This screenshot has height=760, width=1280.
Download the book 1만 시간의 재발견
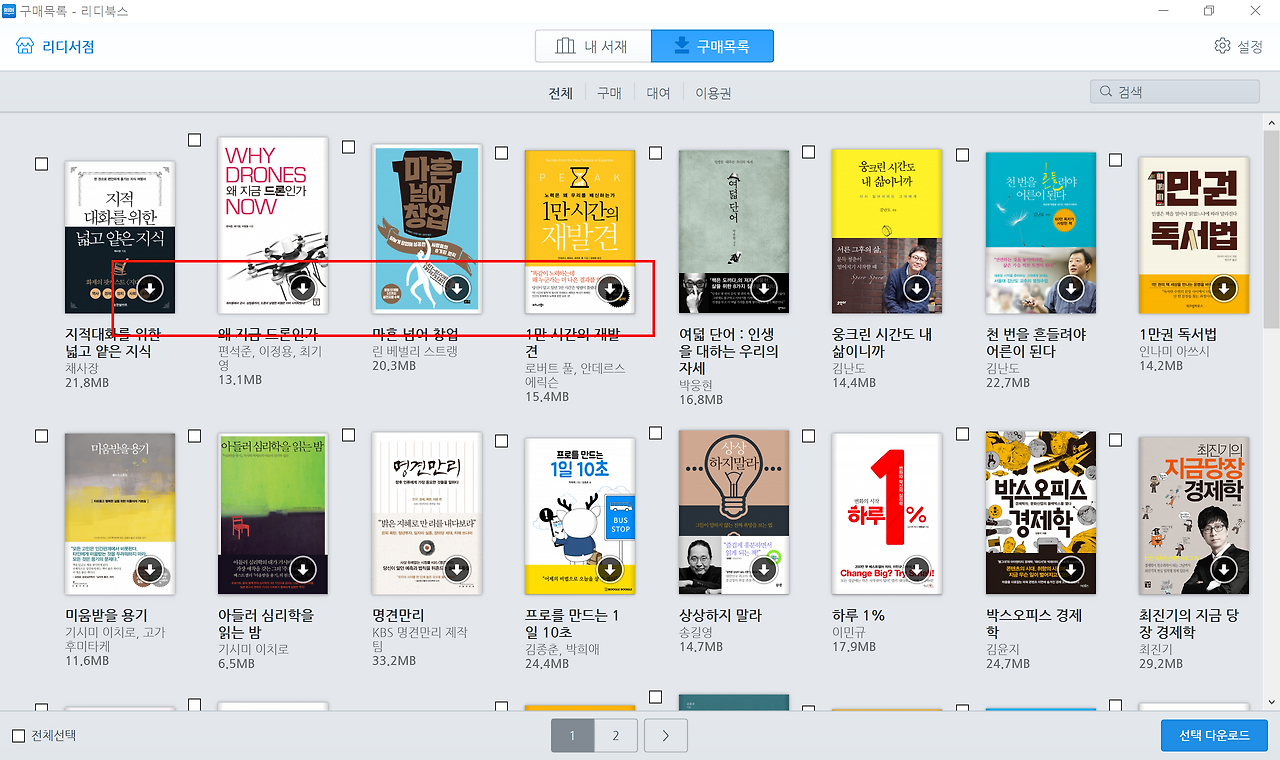(x=610, y=290)
